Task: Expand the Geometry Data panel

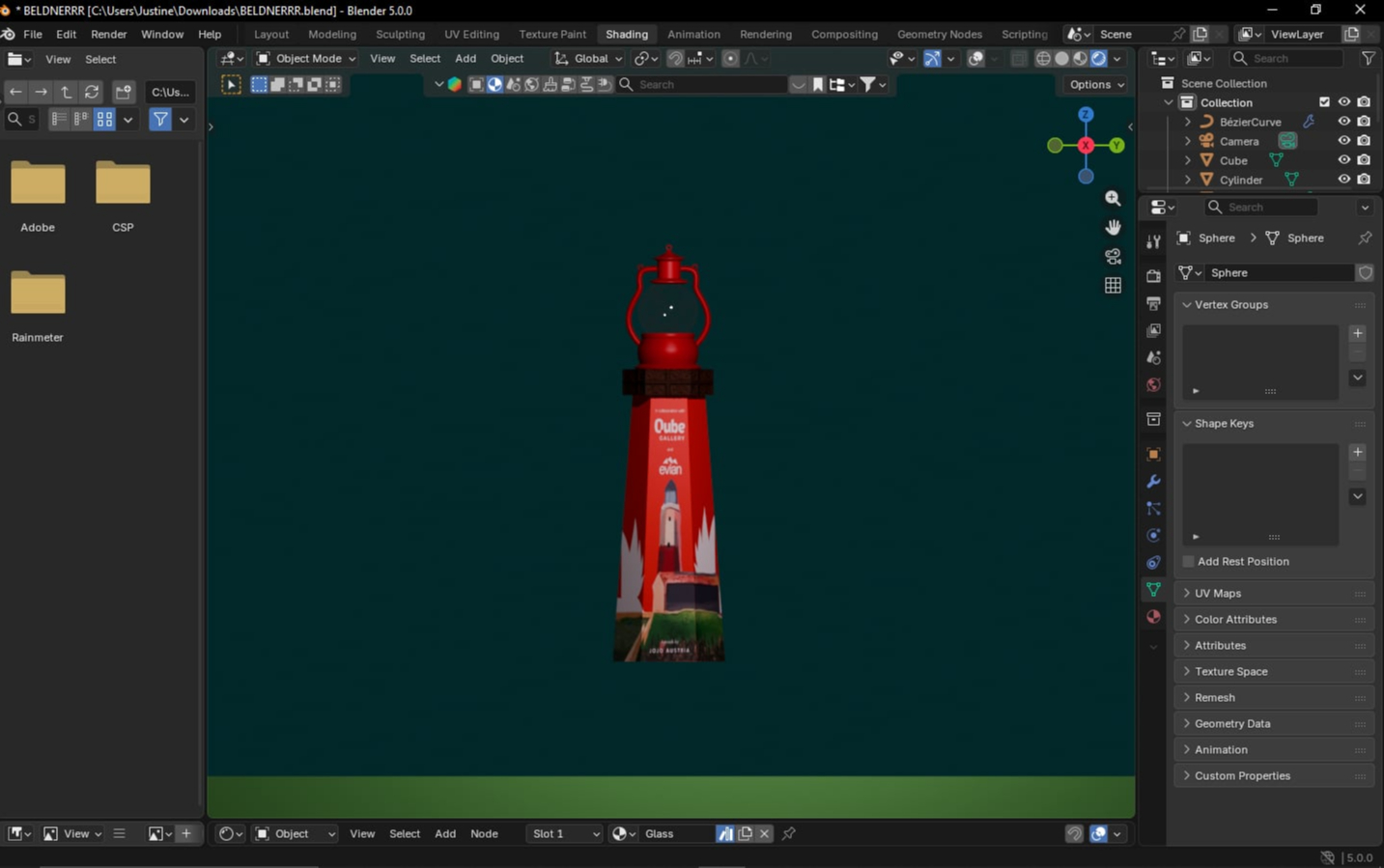Action: (x=1274, y=723)
